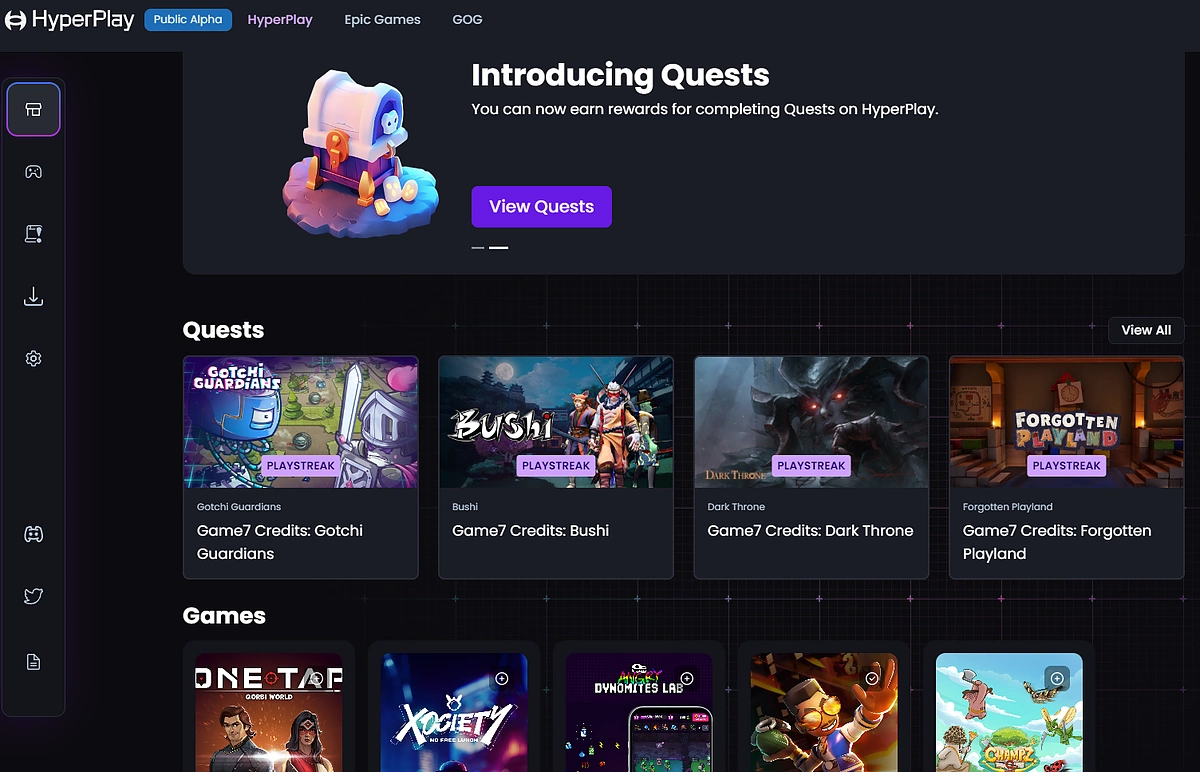Screen dimensions: 1200x772
Task: Add One Tap game with plus icon
Action: click(x=317, y=678)
